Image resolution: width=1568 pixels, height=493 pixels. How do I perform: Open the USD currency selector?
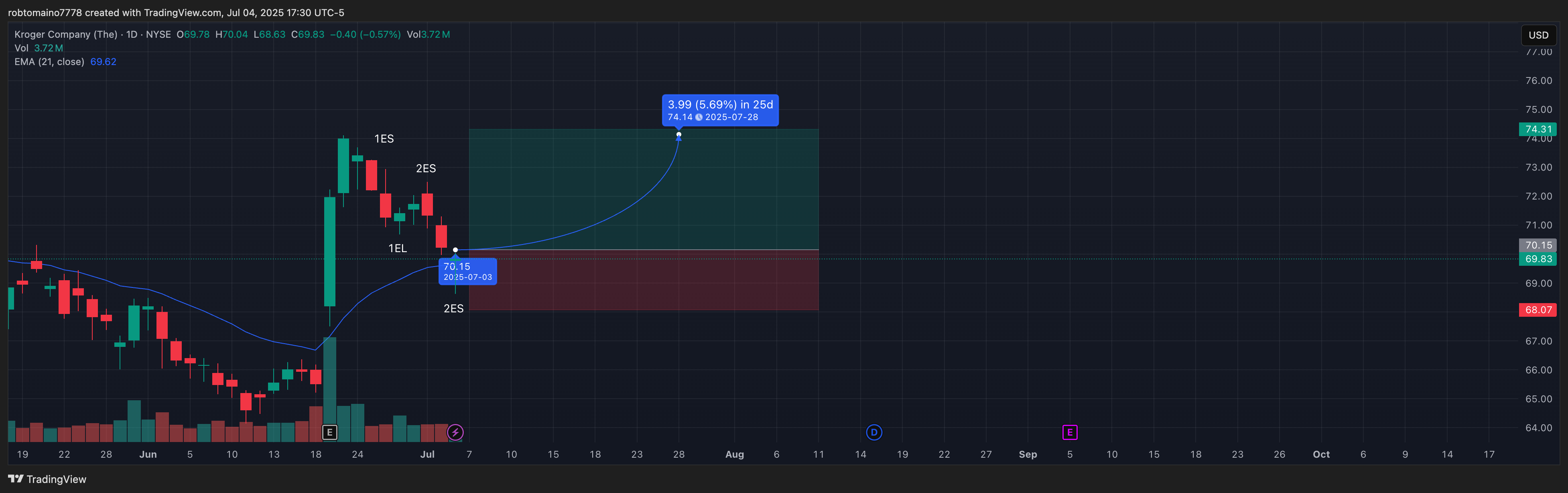pyautogui.click(x=1538, y=35)
